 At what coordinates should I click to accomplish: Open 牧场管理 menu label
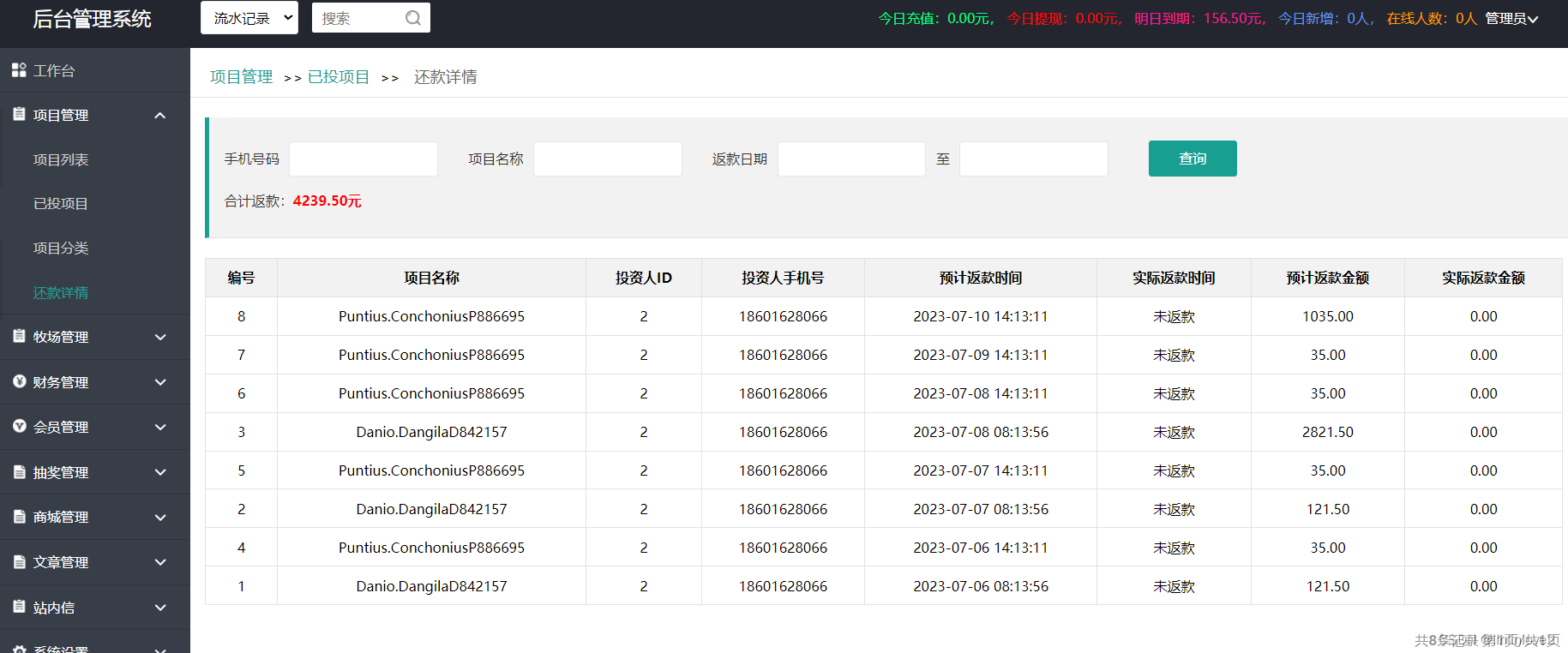pos(61,337)
